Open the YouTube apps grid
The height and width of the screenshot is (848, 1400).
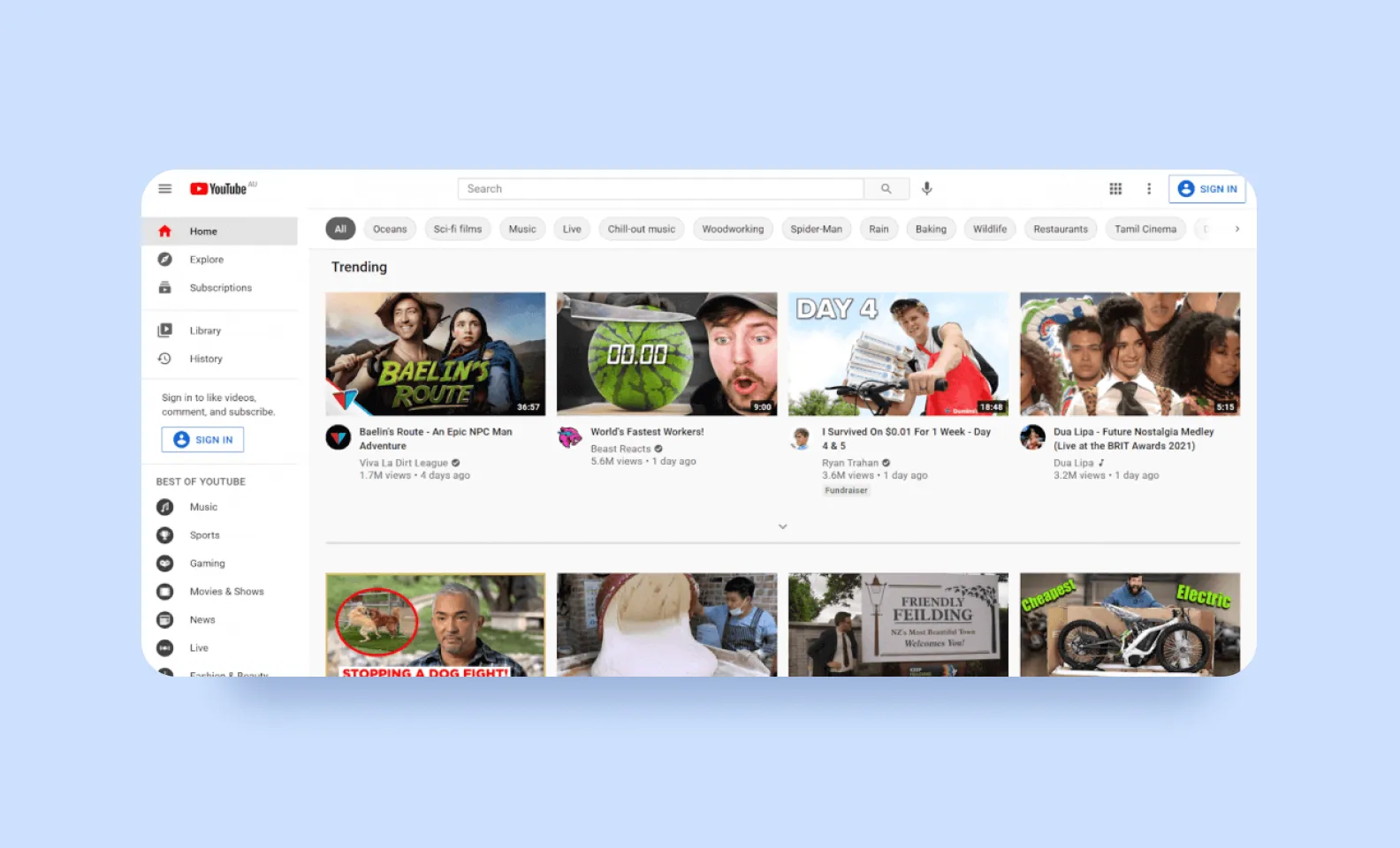(1115, 189)
